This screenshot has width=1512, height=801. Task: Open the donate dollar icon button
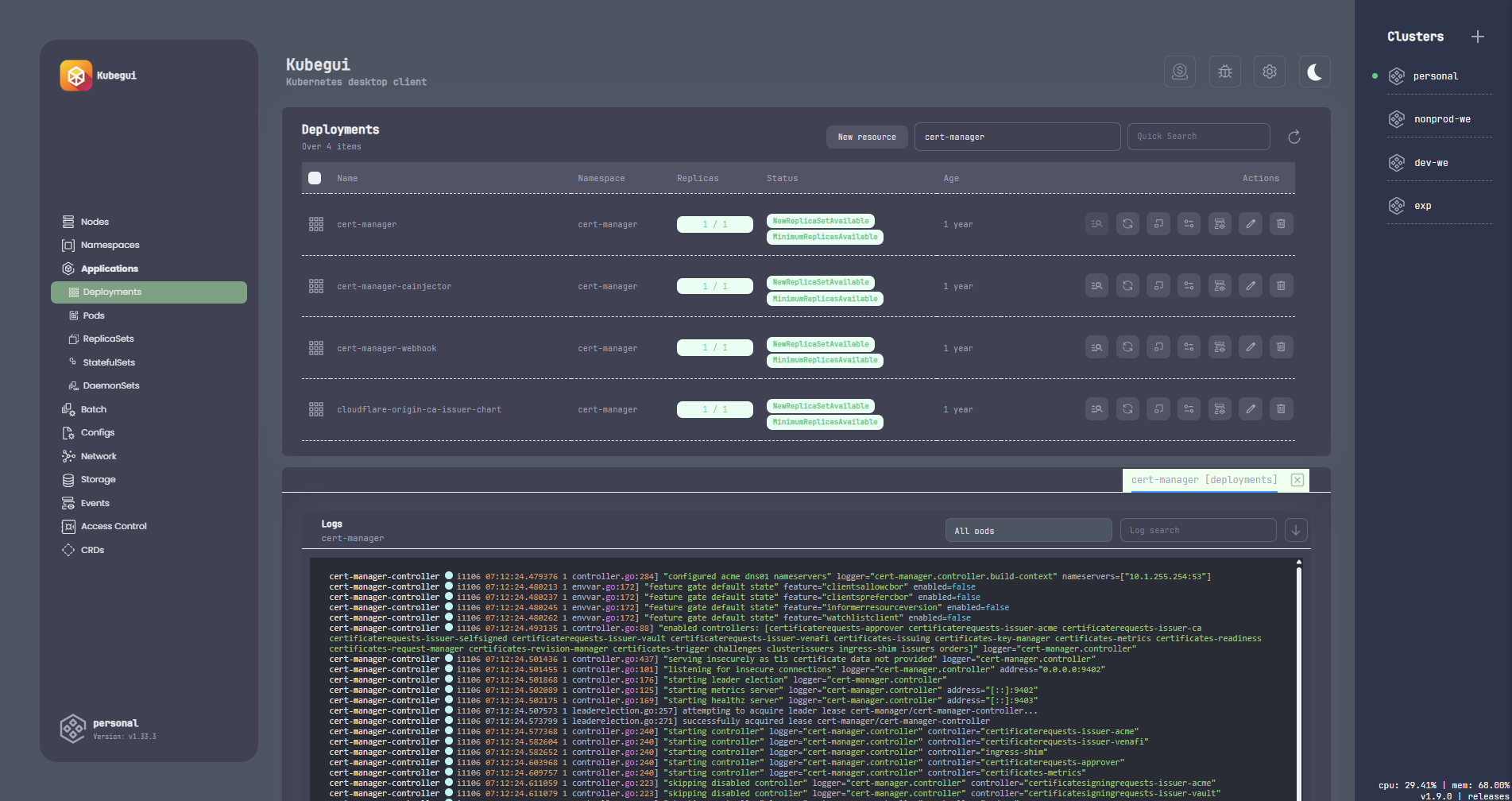1180,72
